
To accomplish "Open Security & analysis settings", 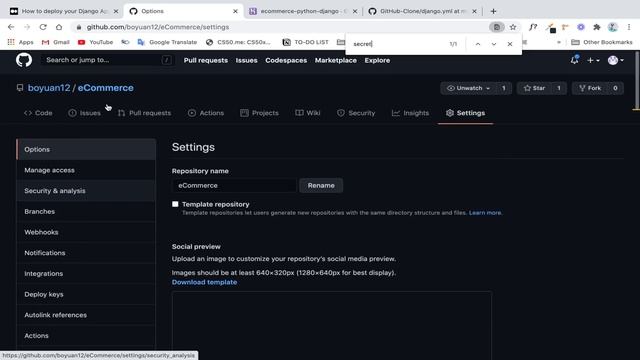I will pos(86,191).
